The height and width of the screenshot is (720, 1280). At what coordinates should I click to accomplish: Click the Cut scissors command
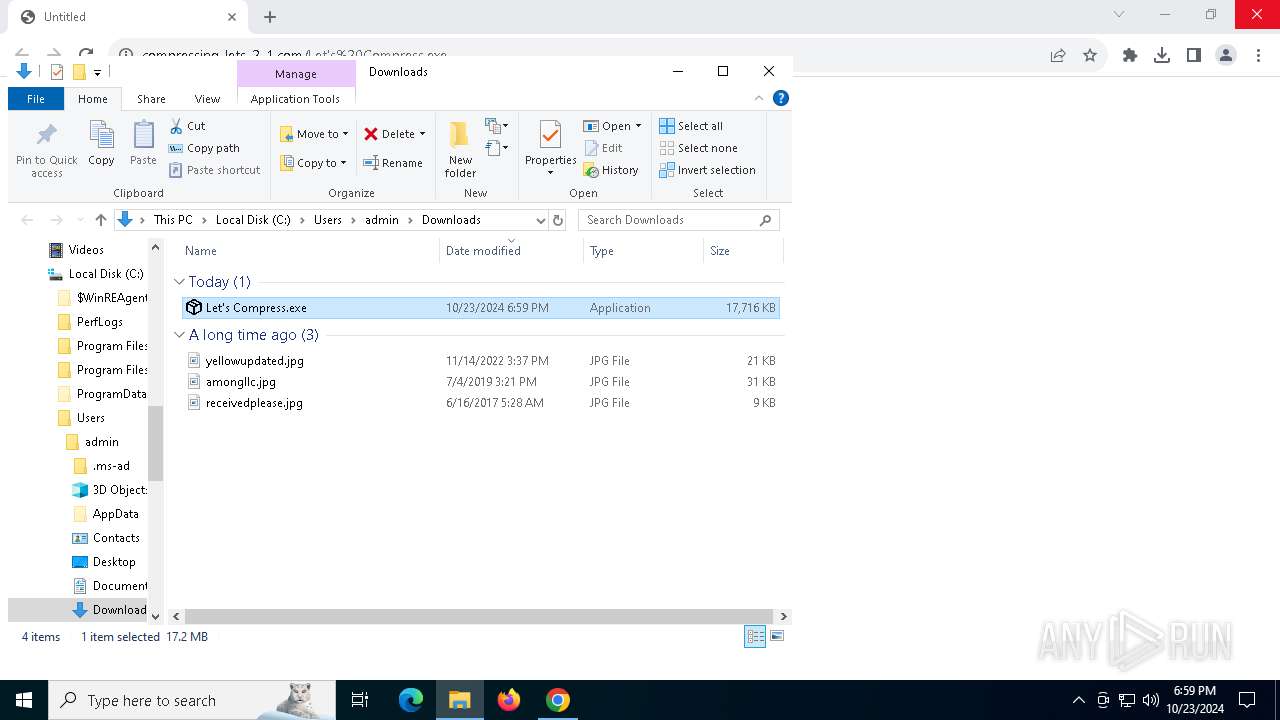pyautogui.click(x=187, y=126)
